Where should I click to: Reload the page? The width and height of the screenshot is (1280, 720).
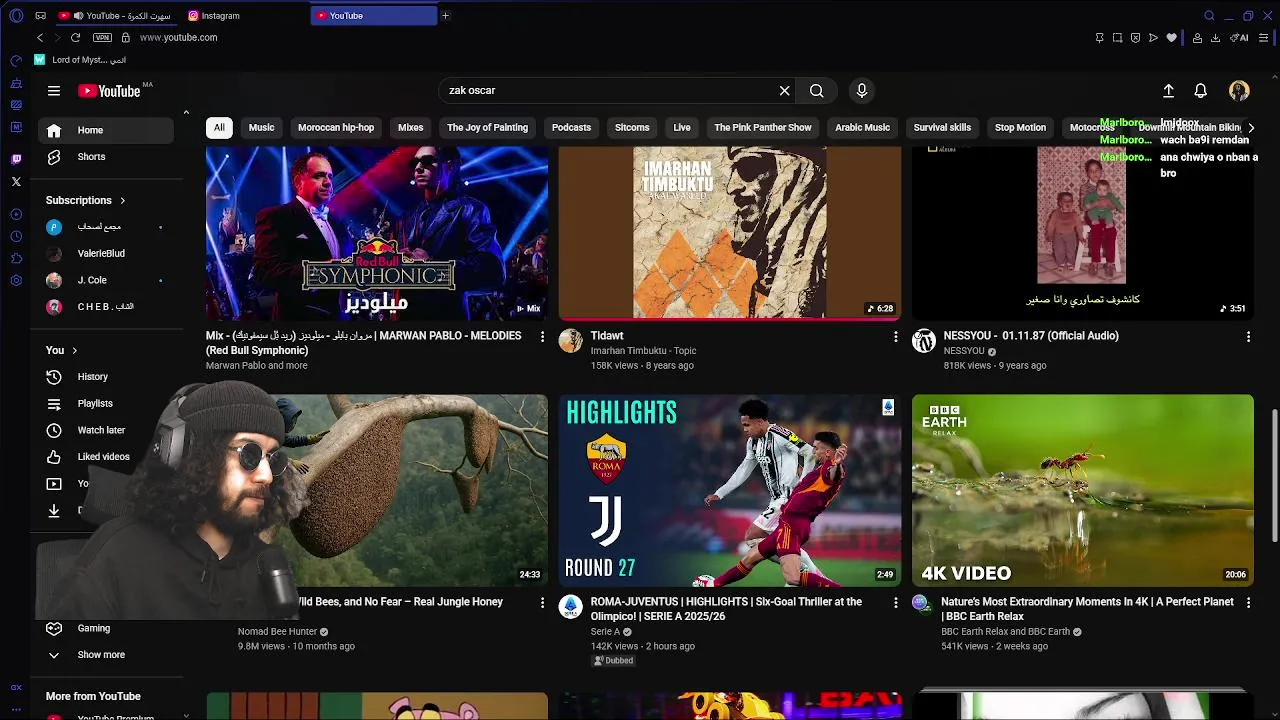(x=75, y=38)
